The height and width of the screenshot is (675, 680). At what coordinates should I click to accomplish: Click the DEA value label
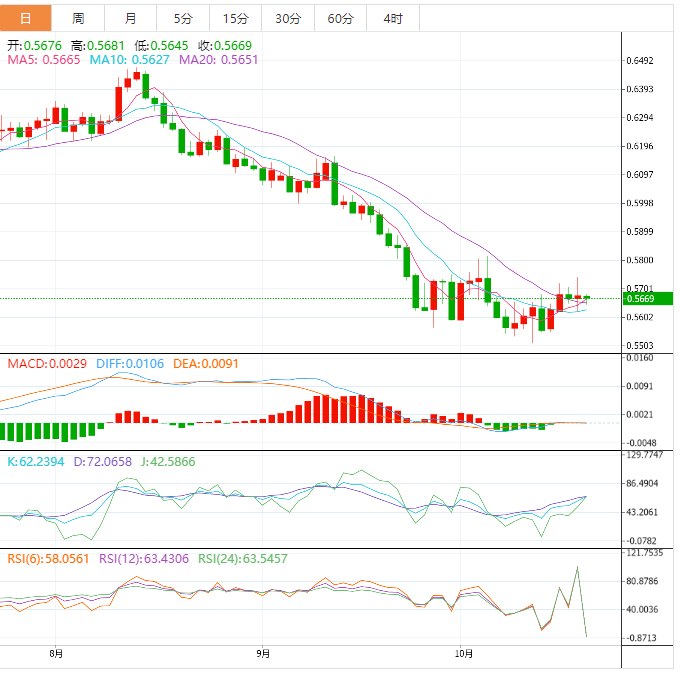205,364
